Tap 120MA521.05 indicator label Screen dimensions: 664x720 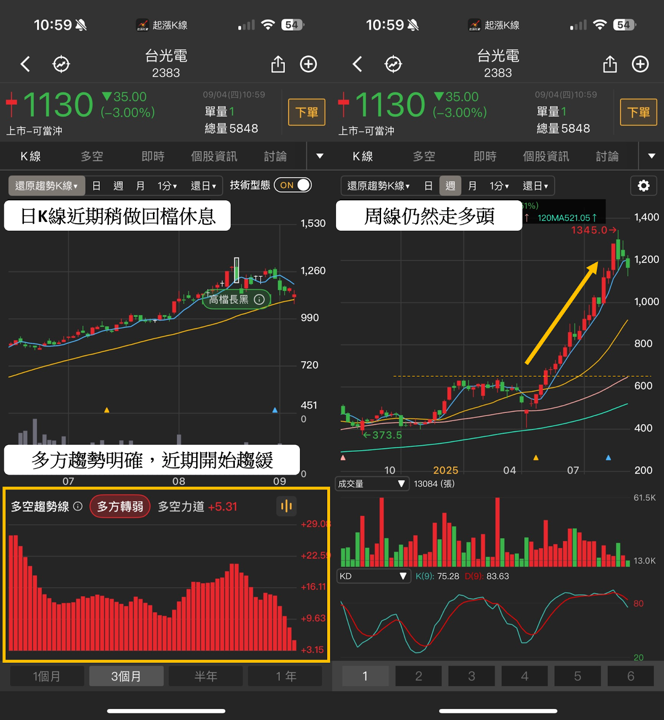pyautogui.click(x=567, y=218)
